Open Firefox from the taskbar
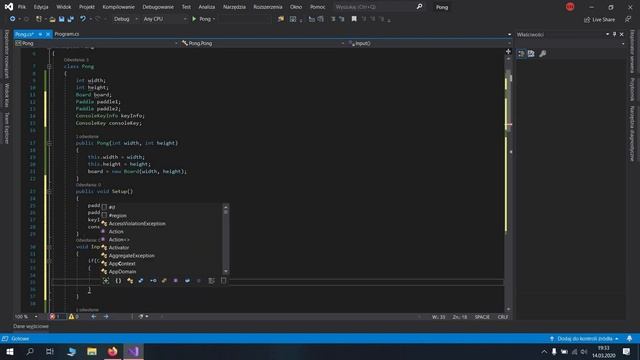 113,351
